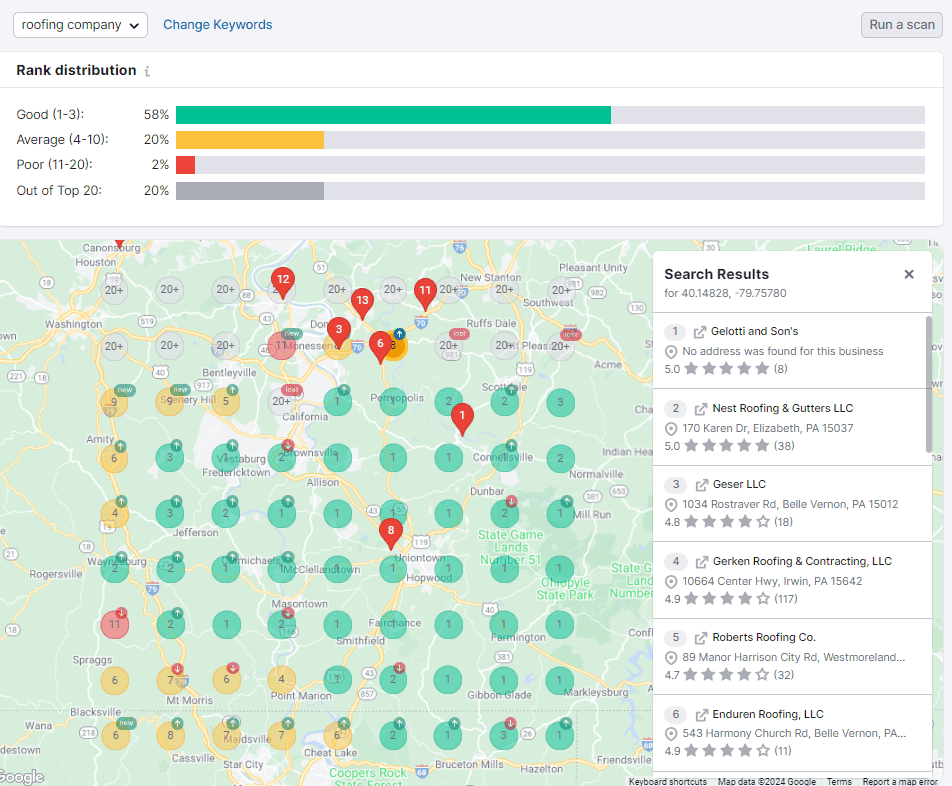Click the Run a scan button
Image resolution: width=952 pixels, height=786 pixels.
tap(902, 25)
